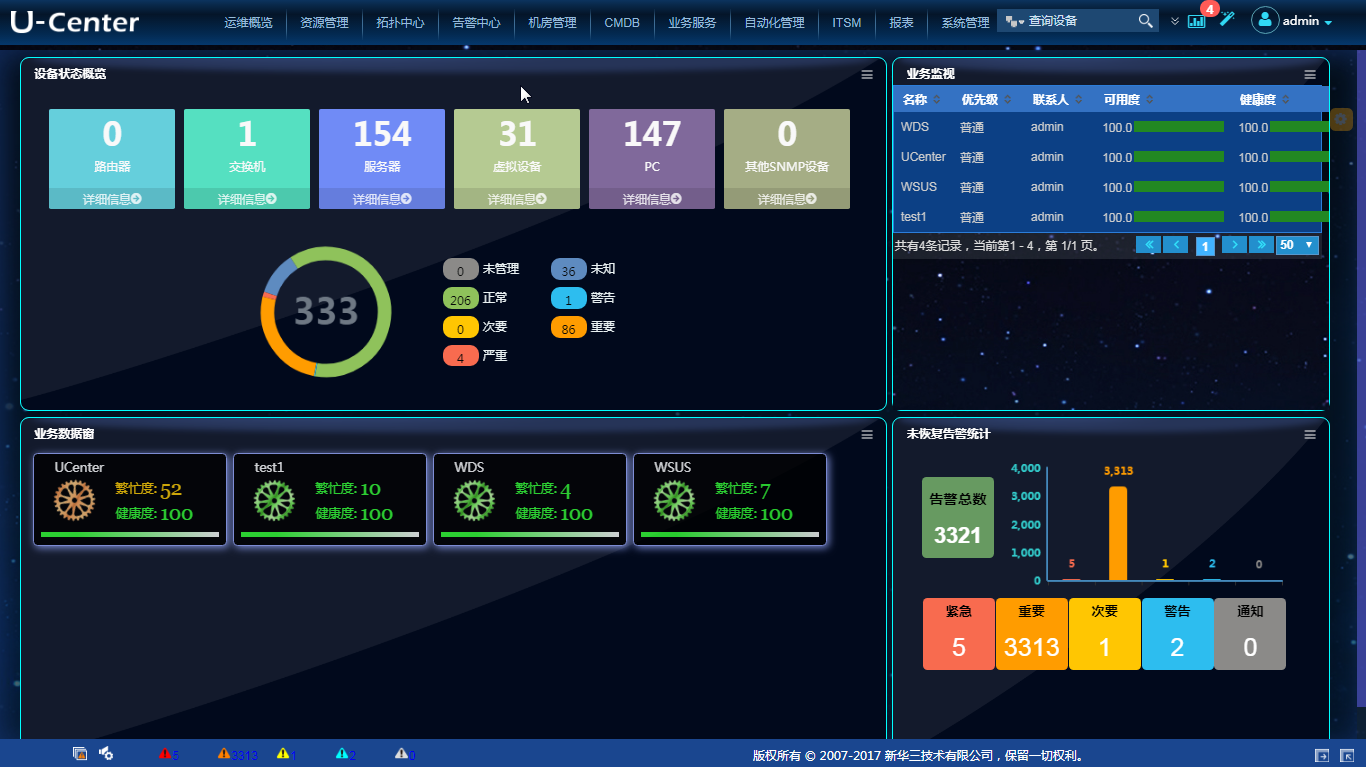Viewport: 1366px width, 767px height.
Task: Click the cyan warning alarm icon in status bar
Action: pos(342,754)
